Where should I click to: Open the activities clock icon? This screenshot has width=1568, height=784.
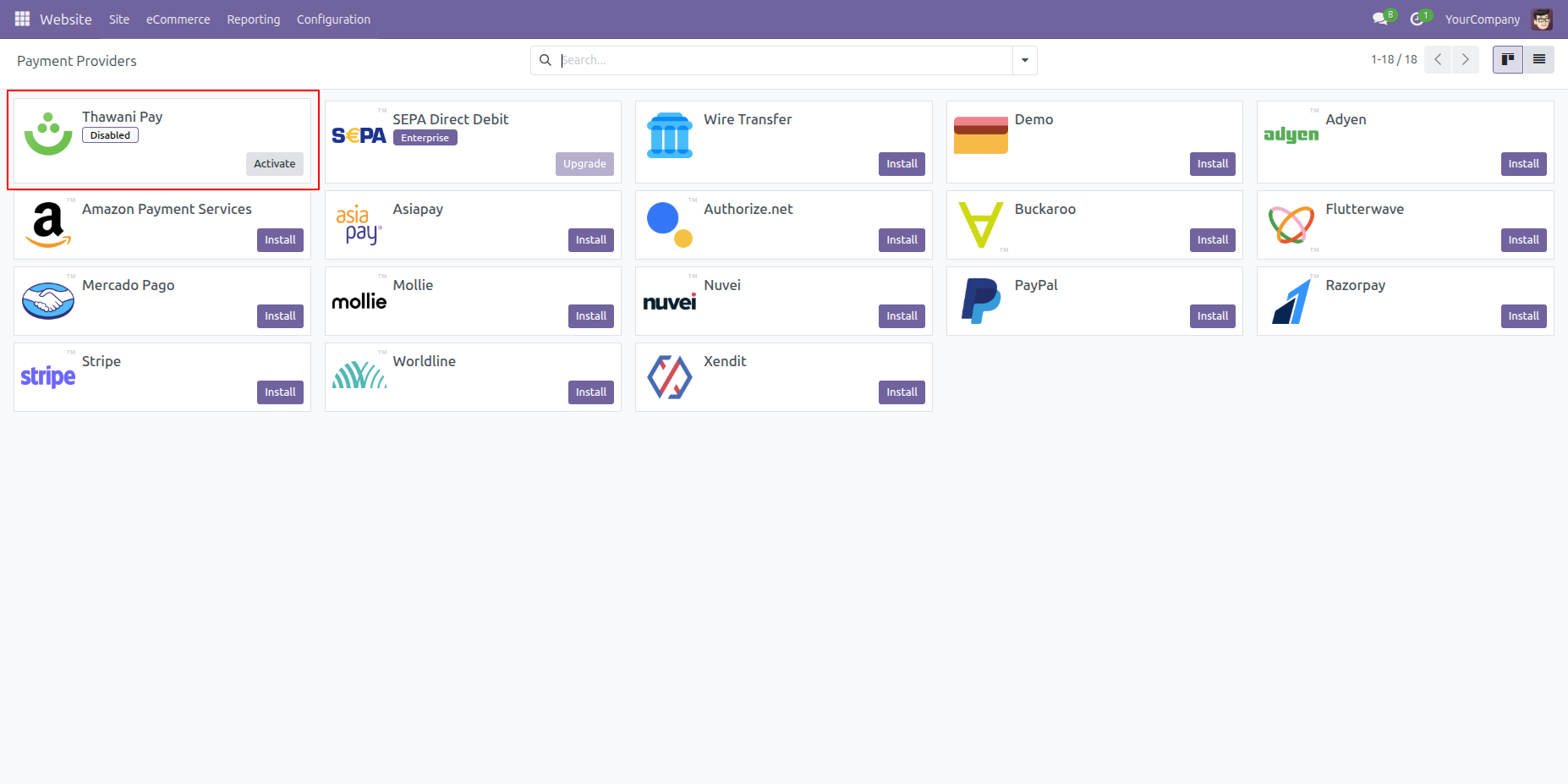pos(1417,19)
